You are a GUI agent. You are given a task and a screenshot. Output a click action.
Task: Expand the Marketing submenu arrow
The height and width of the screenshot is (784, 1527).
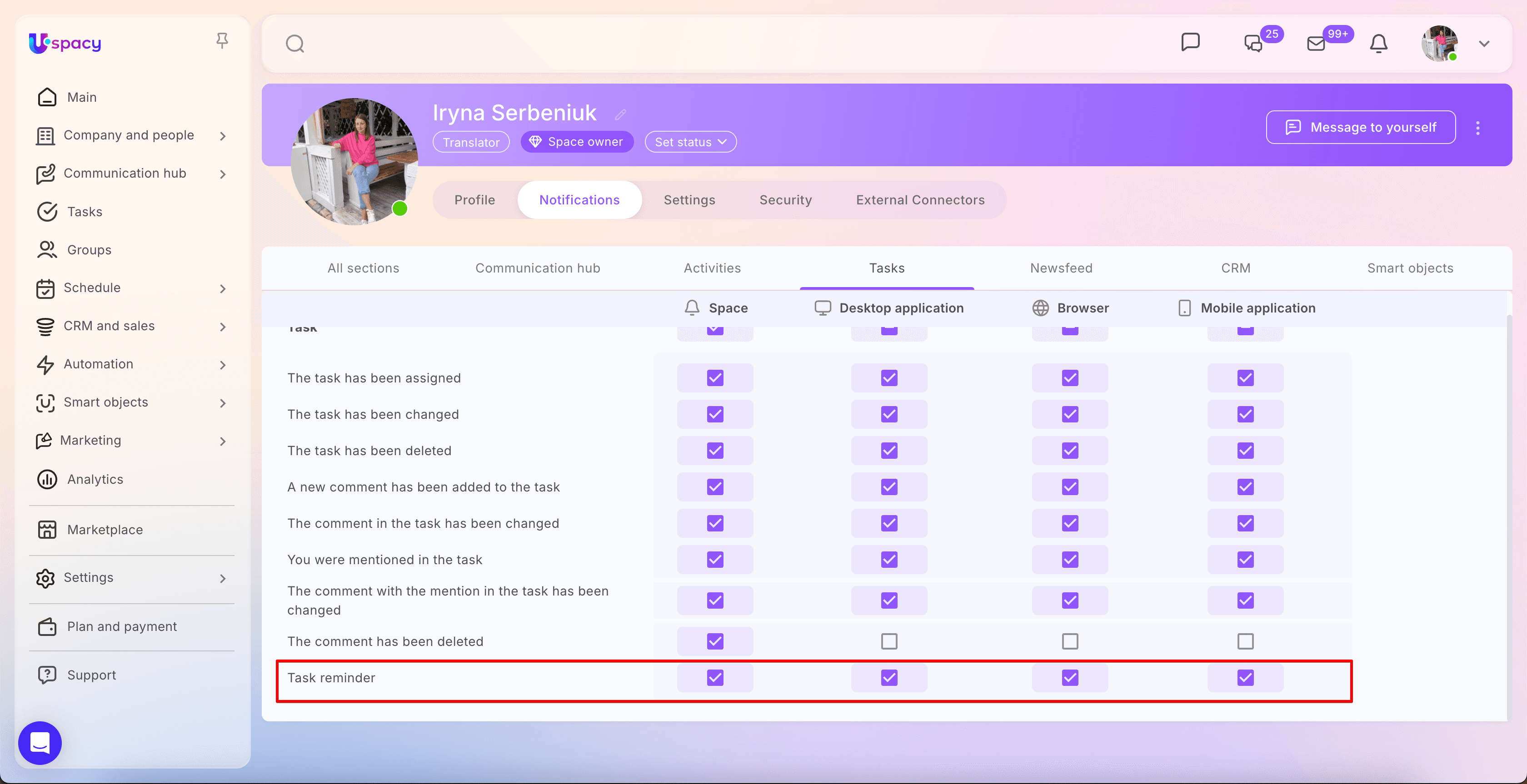pyautogui.click(x=222, y=441)
